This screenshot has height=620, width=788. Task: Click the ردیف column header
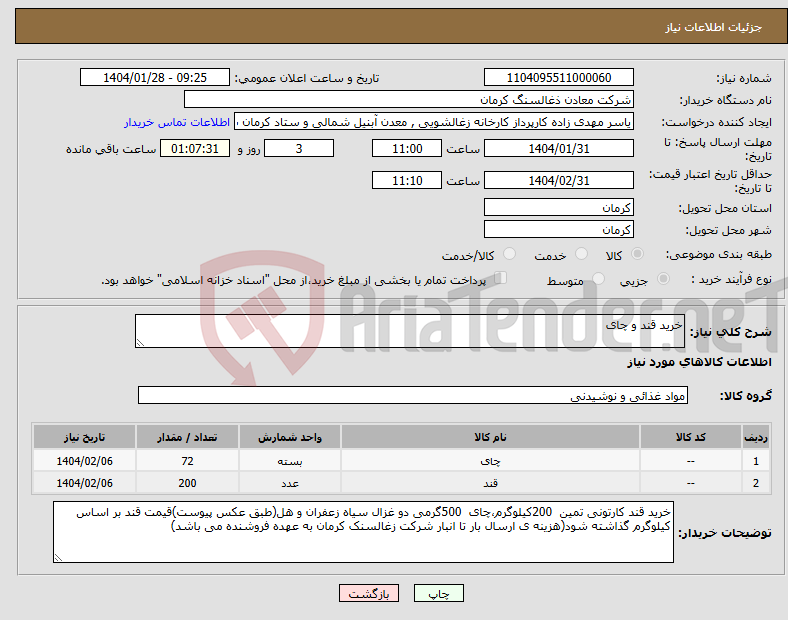pyautogui.click(x=756, y=437)
